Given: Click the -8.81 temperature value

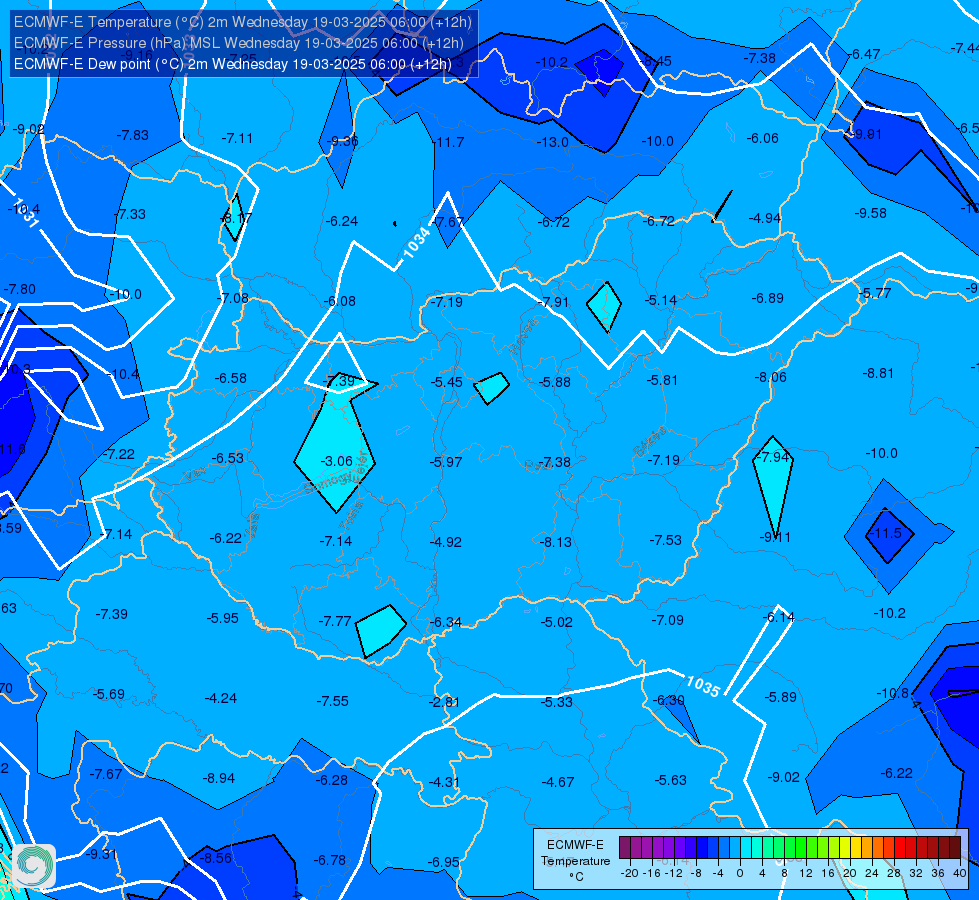Looking at the screenshot, I should (878, 373).
